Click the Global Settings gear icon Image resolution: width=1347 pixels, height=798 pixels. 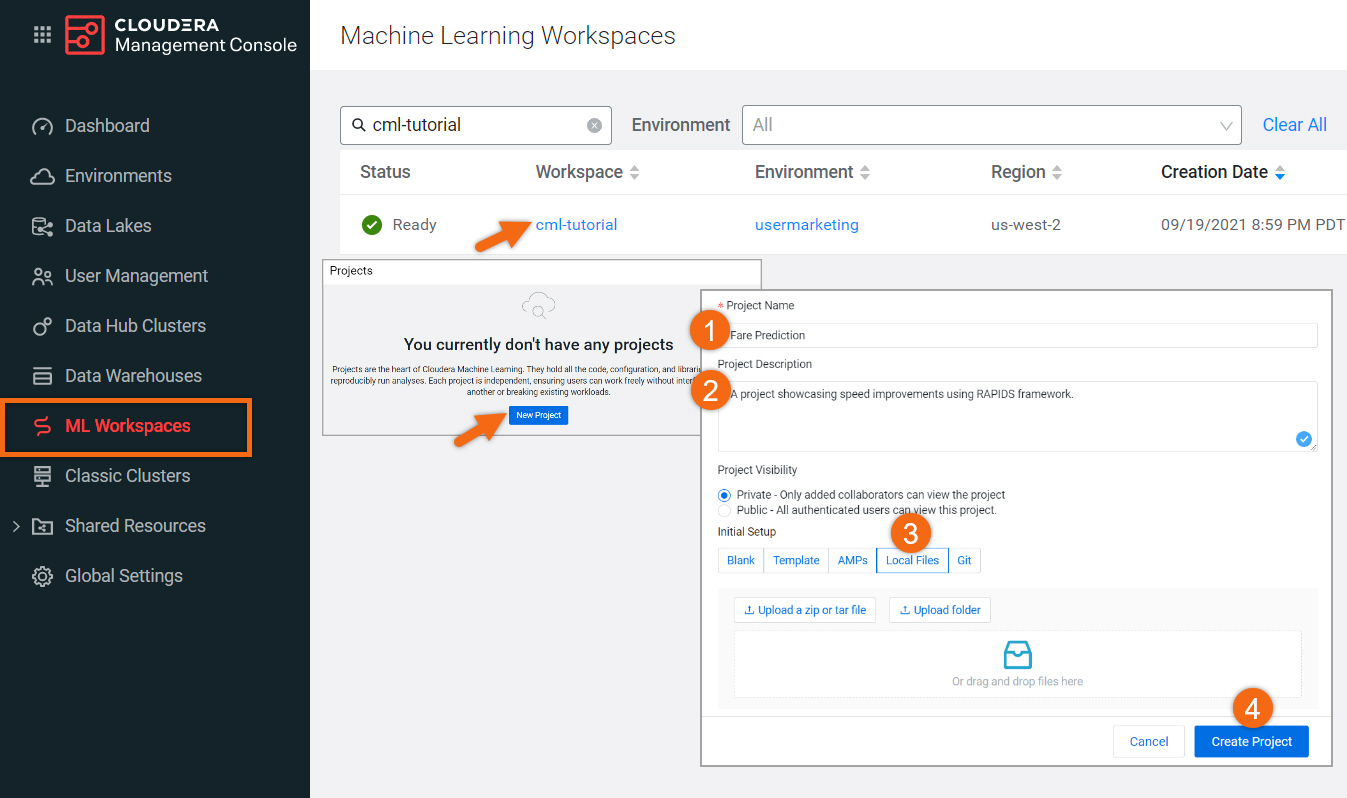click(42, 576)
